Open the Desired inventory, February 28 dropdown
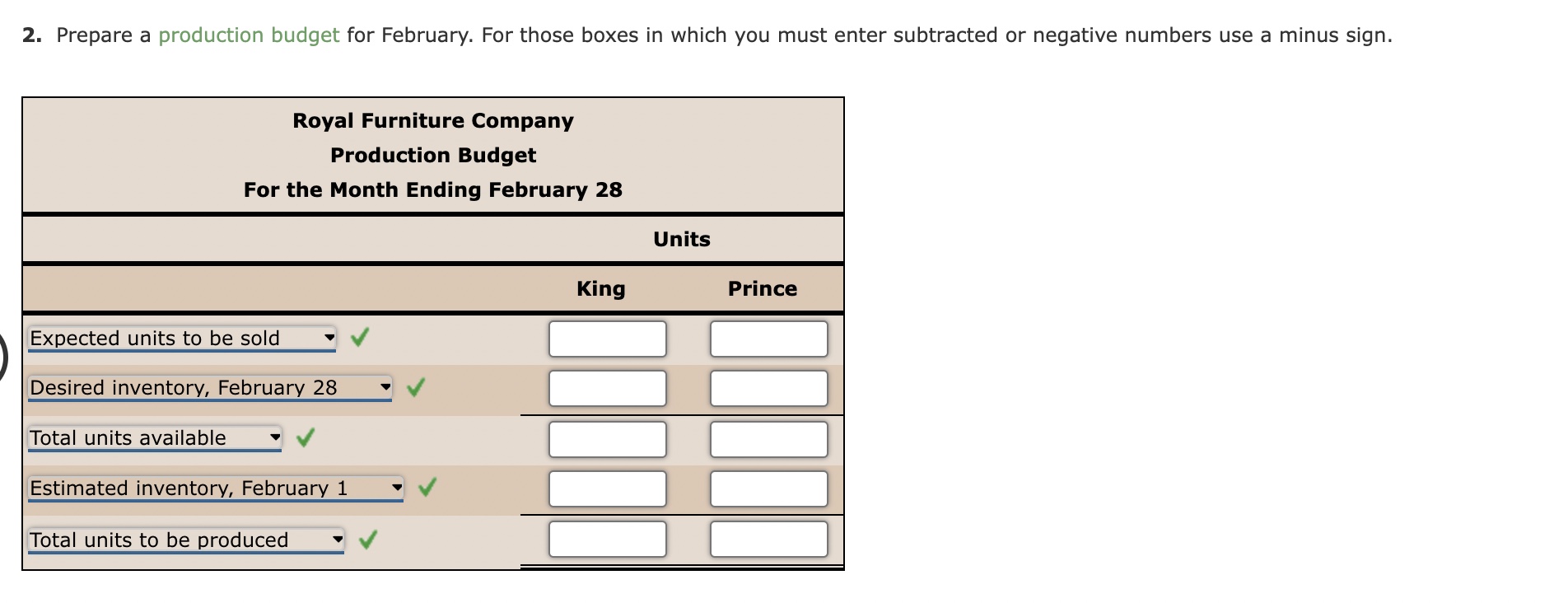 pyautogui.click(x=386, y=386)
